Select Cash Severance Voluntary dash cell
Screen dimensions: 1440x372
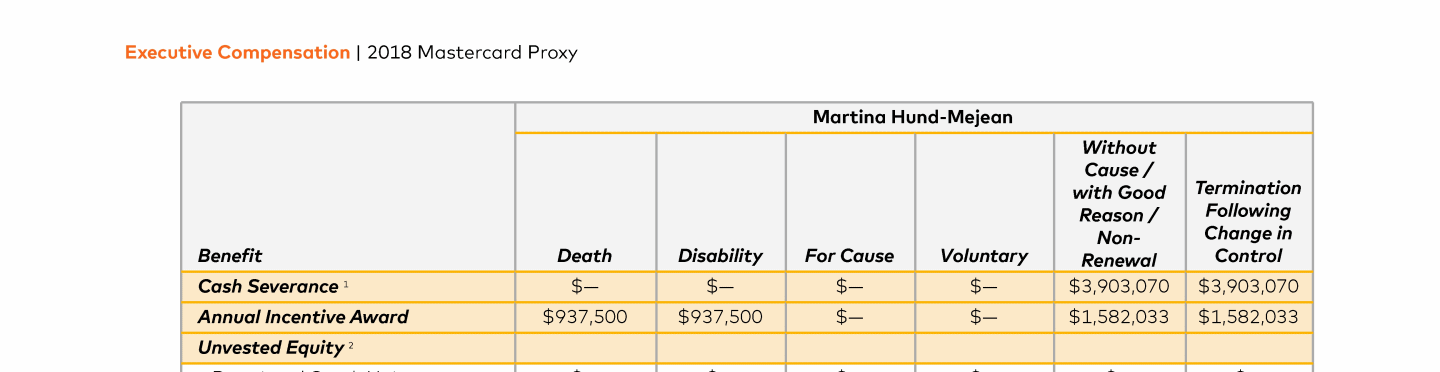(x=984, y=287)
